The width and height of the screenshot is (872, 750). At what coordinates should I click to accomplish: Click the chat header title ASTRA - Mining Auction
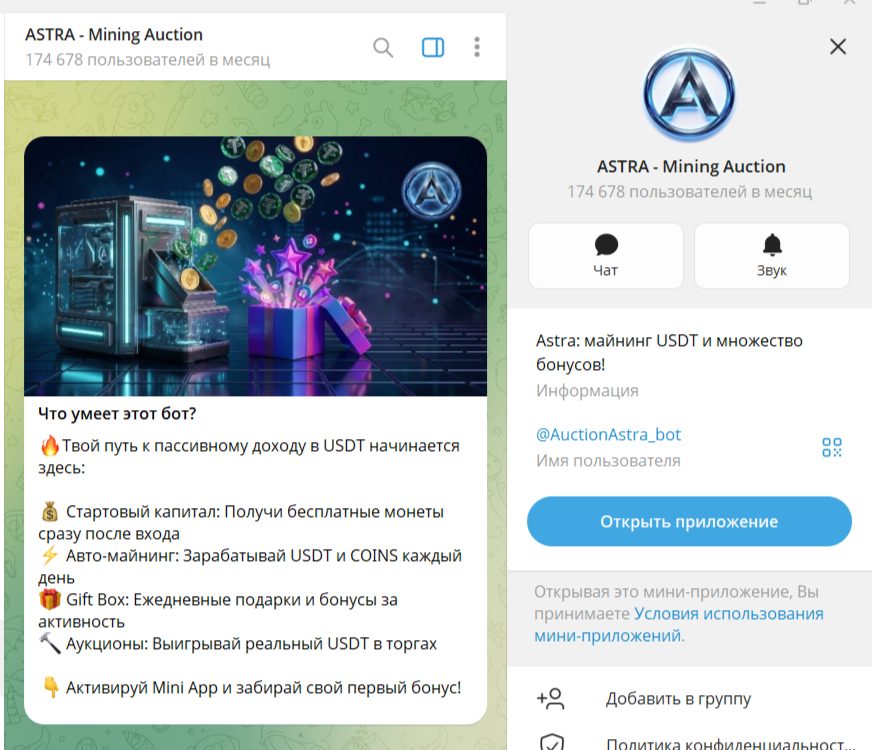coord(113,34)
